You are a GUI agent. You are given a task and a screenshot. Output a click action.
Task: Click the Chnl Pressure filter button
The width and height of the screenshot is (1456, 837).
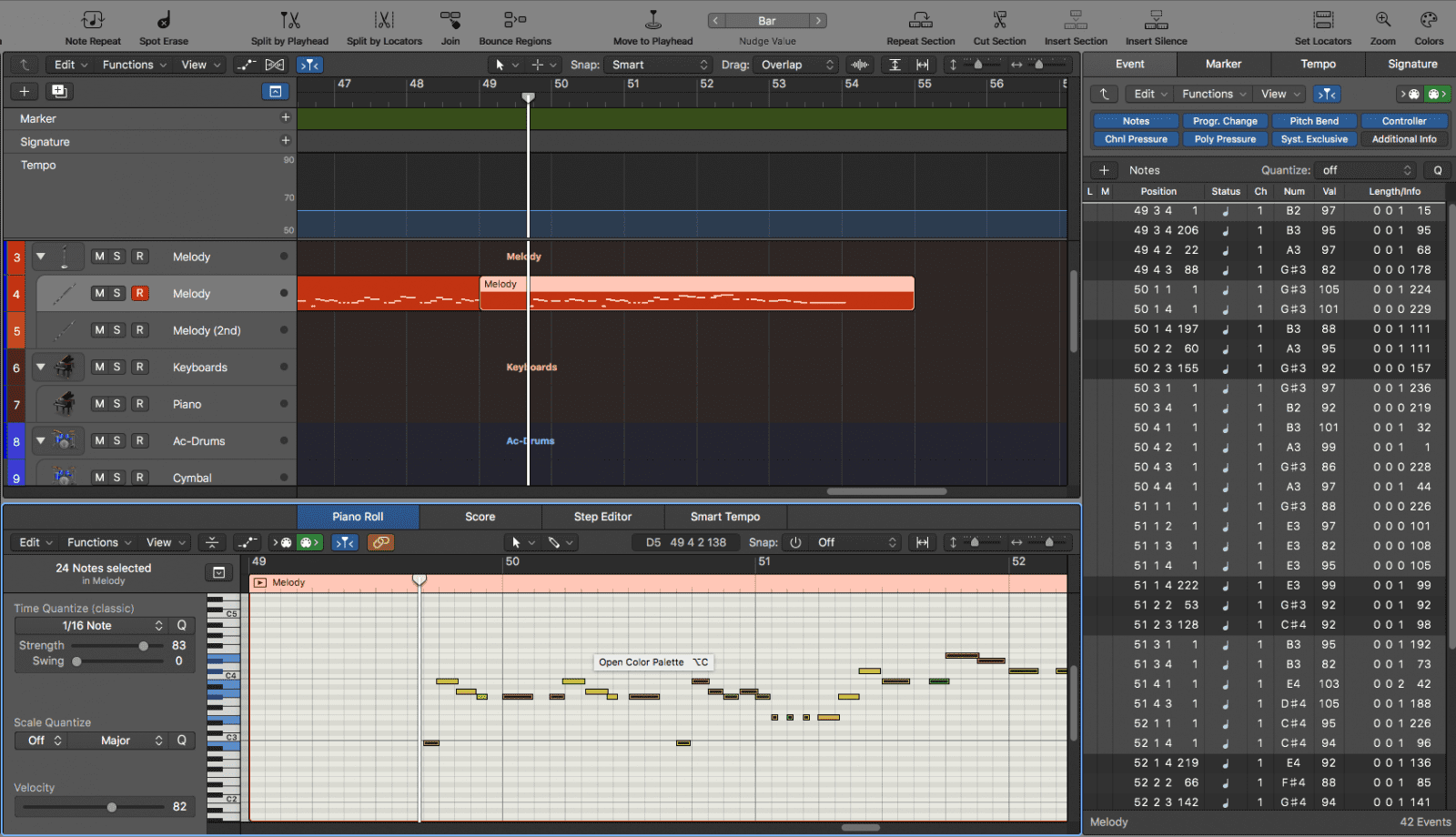click(x=1136, y=139)
